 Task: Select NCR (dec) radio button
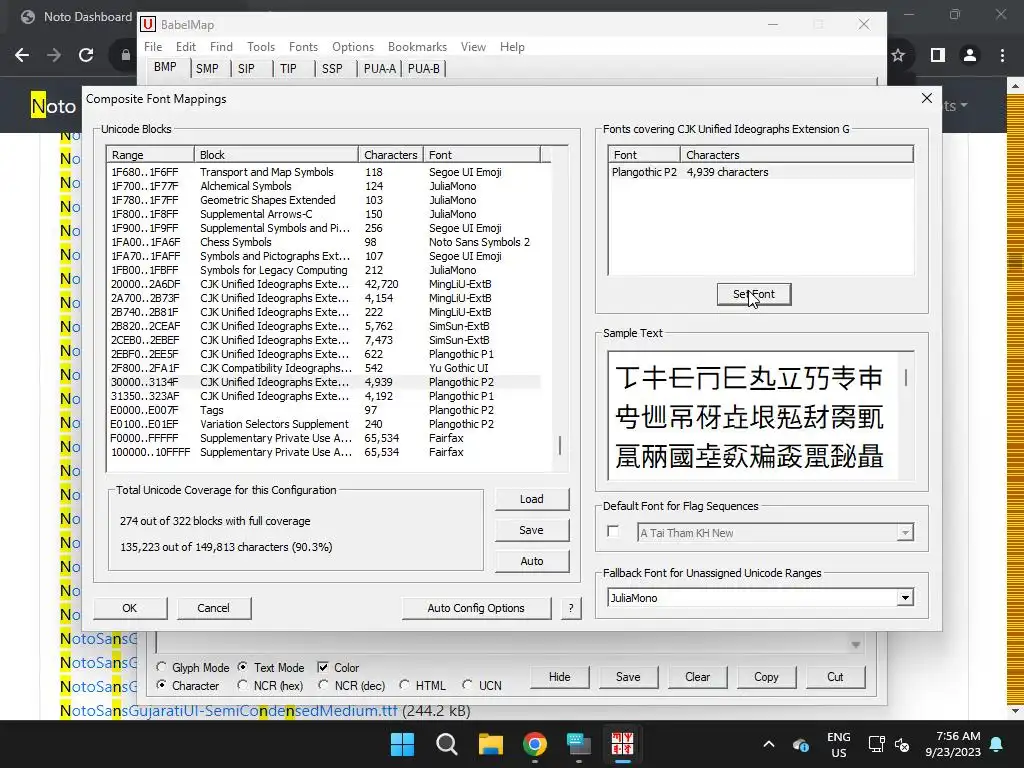point(323,685)
